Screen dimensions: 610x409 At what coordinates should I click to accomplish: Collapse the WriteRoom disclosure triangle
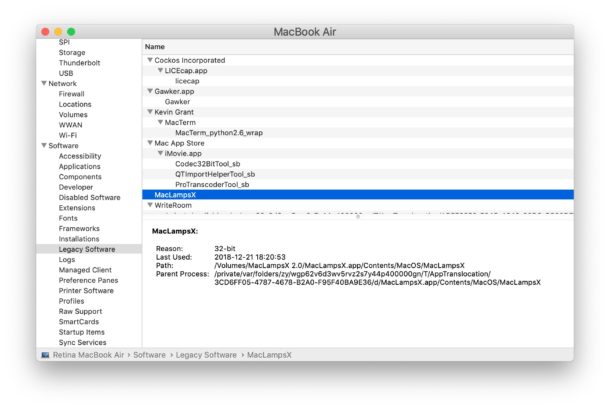coord(150,205)
